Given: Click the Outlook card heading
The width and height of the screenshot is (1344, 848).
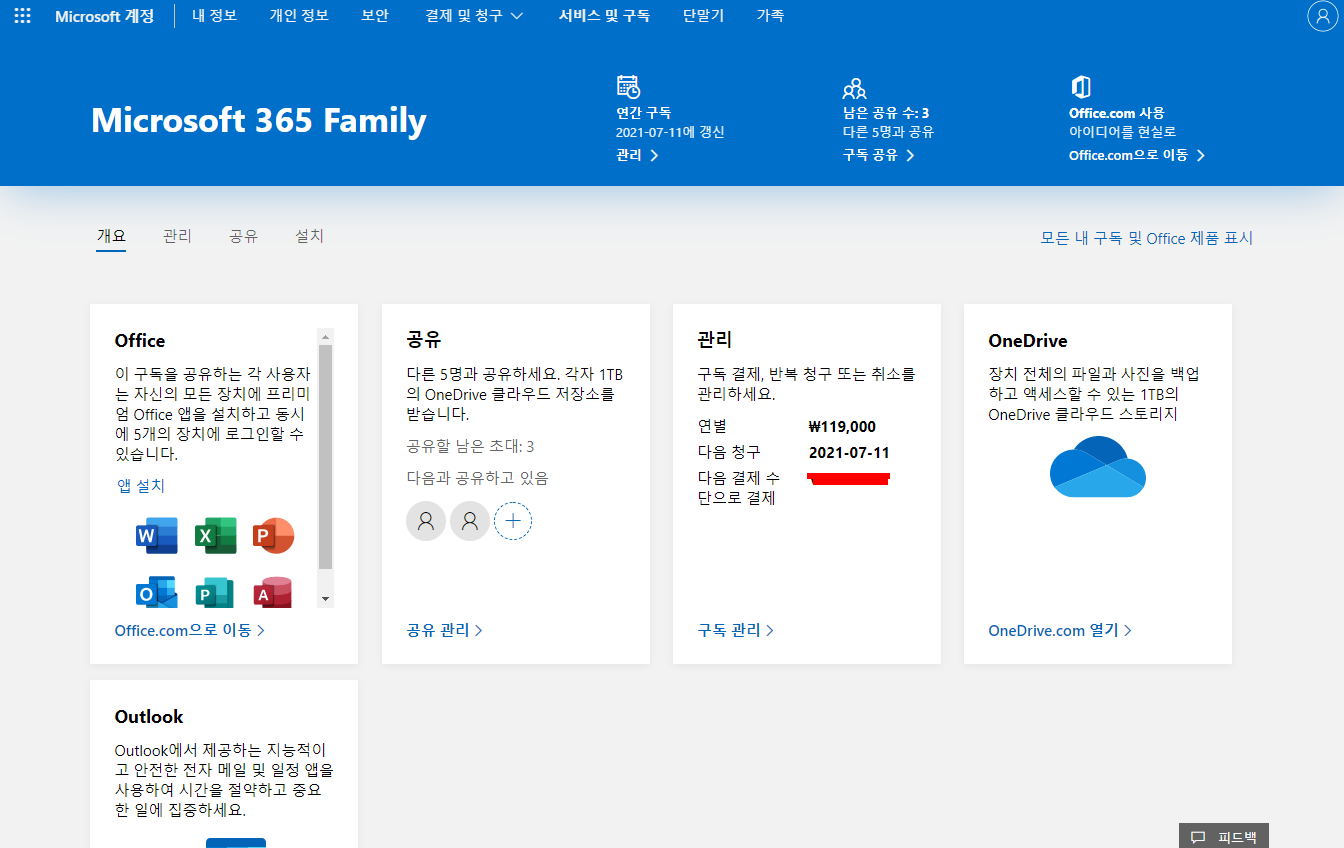Looking at the screenshot, I should [x=149, y=716].
